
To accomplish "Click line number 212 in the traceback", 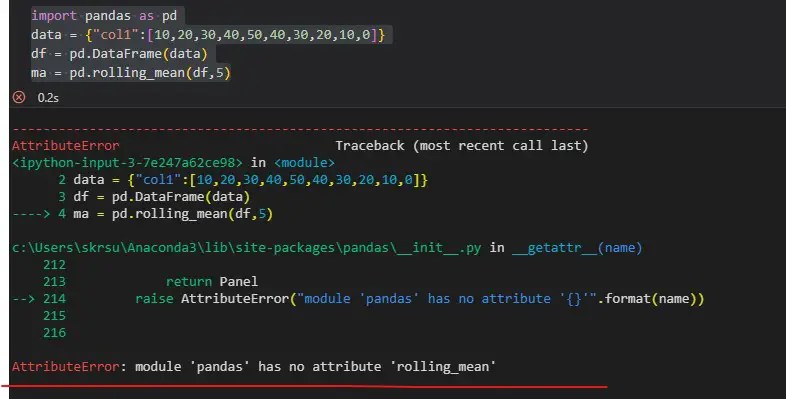I will click(x=54, y=265).
